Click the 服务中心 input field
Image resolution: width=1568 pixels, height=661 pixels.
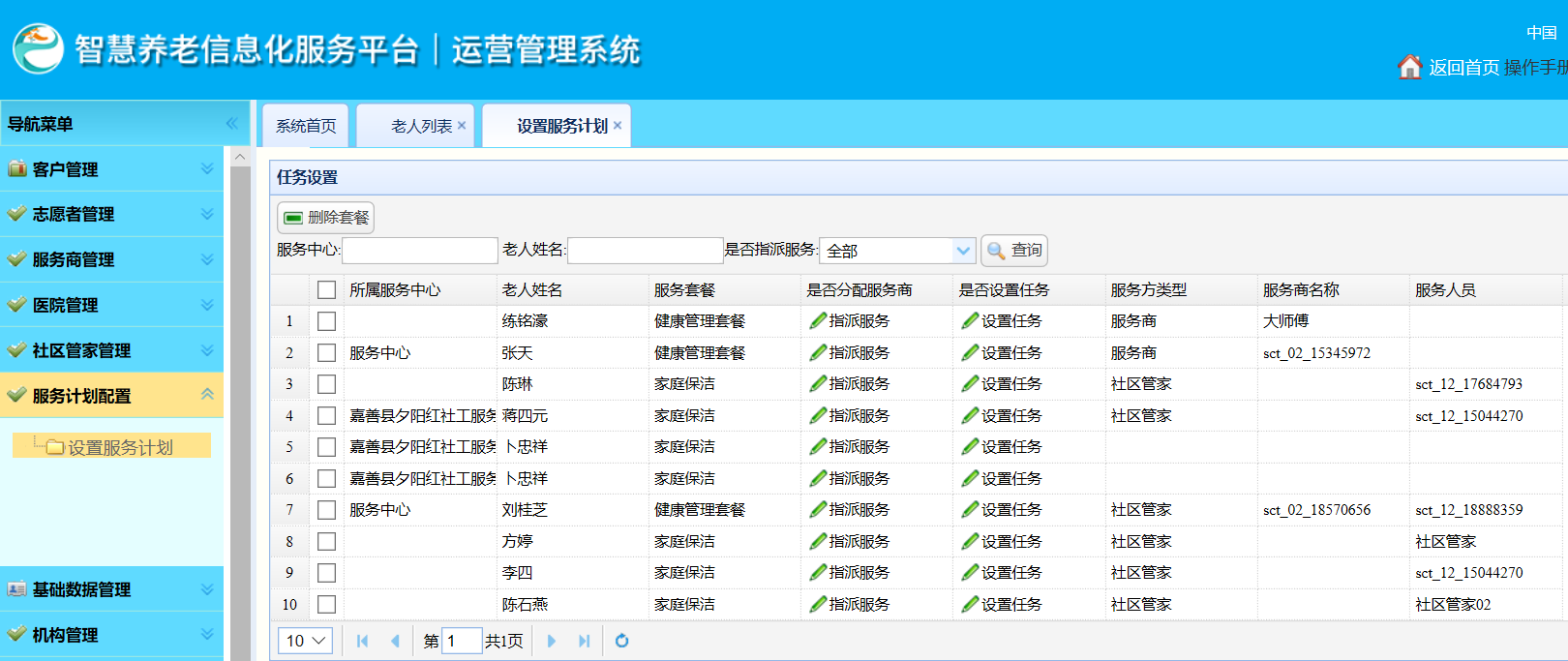[419, 251]
